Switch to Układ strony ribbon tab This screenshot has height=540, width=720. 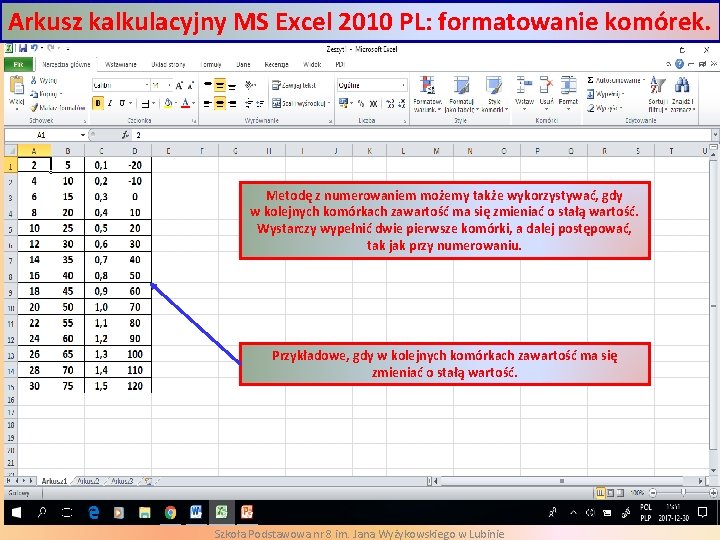tap(169, 64)
